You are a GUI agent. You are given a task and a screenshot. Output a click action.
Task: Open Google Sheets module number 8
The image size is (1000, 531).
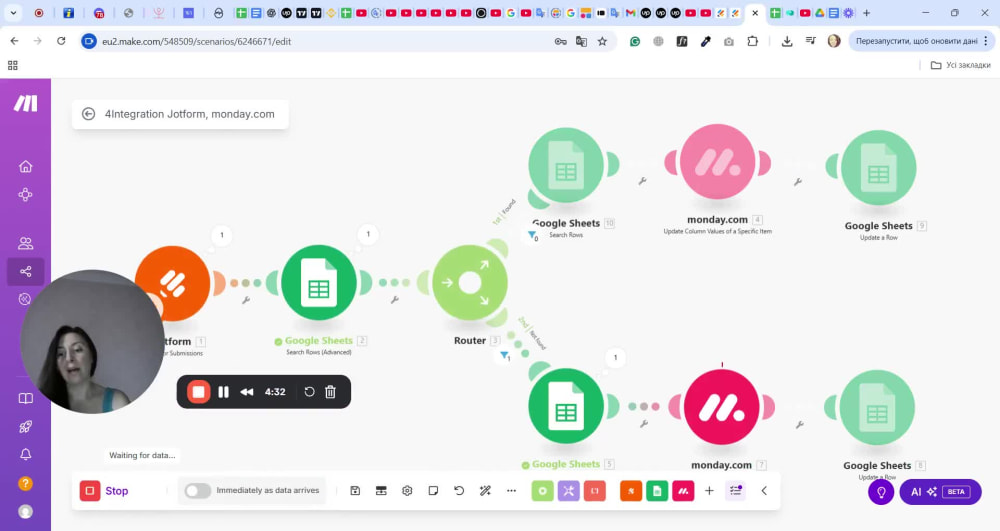tap(877, 408)
